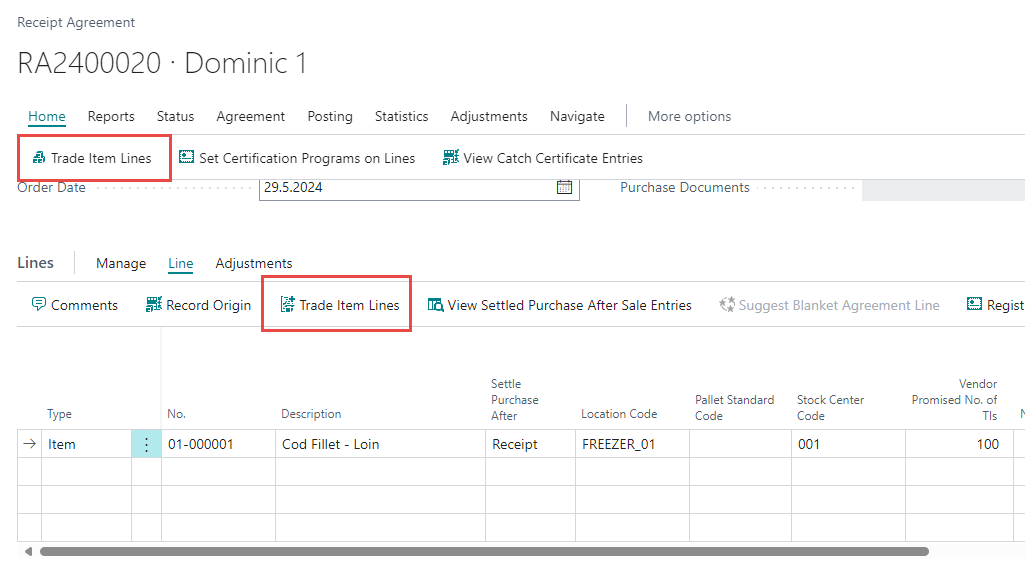This screenshot has height=588, width=1025.
Task: Select the Cod Fillet - Loin description cell
Action: [x=380, y=444]
